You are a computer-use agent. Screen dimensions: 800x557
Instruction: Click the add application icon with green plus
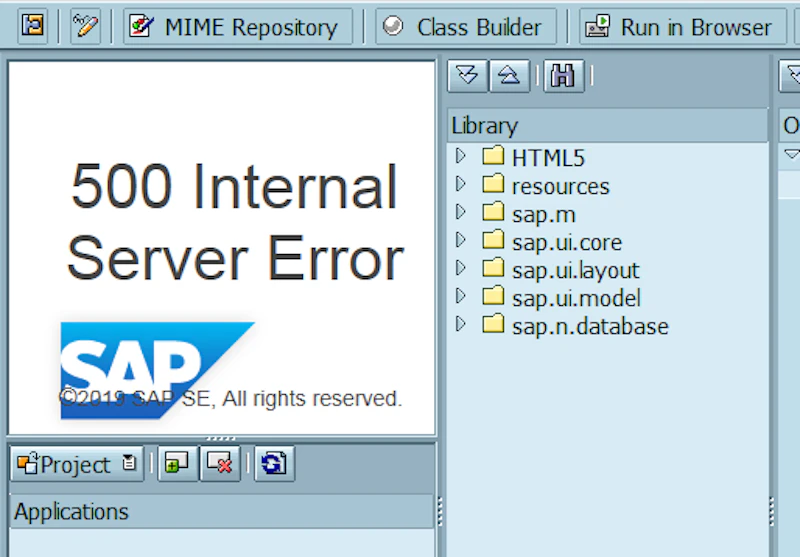pos(177,464)
